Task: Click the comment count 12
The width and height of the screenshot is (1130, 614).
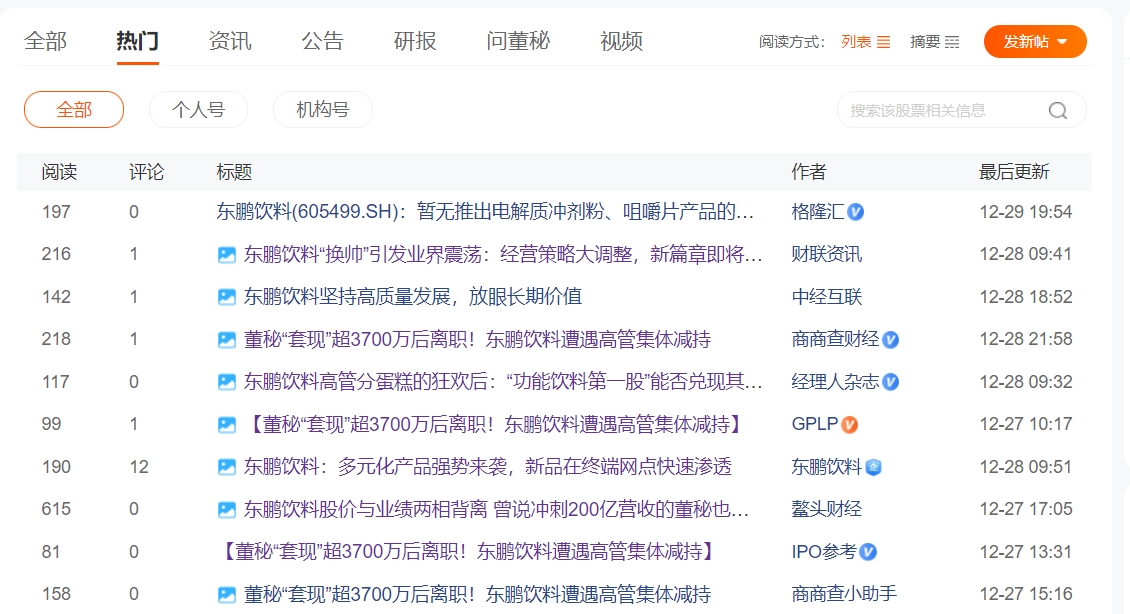Action: [139, 467]
